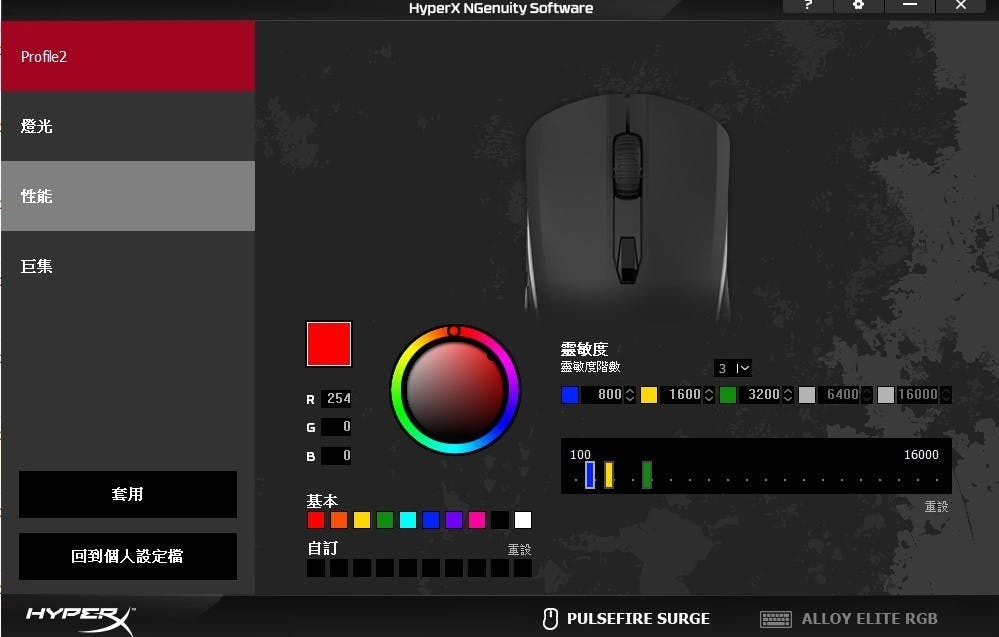Select the blue DPI level color box
The image size is (999, 637).
pos(570,395)
